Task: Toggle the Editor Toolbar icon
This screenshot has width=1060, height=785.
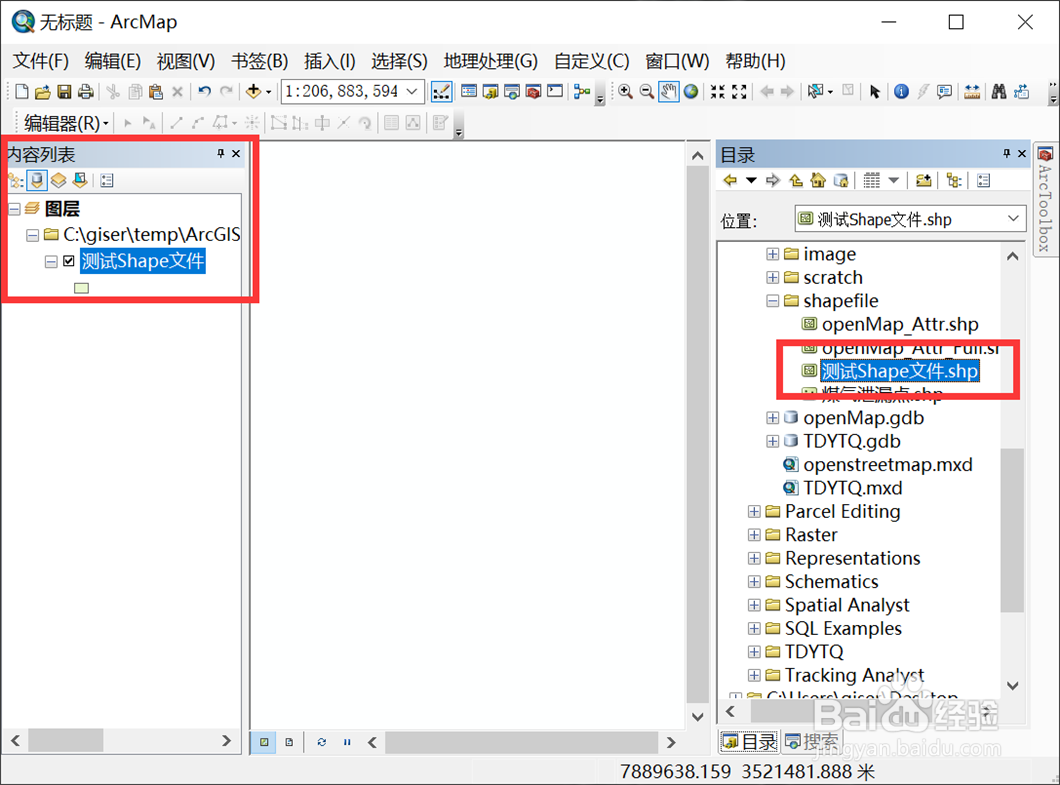Action: tap(441, 91)
